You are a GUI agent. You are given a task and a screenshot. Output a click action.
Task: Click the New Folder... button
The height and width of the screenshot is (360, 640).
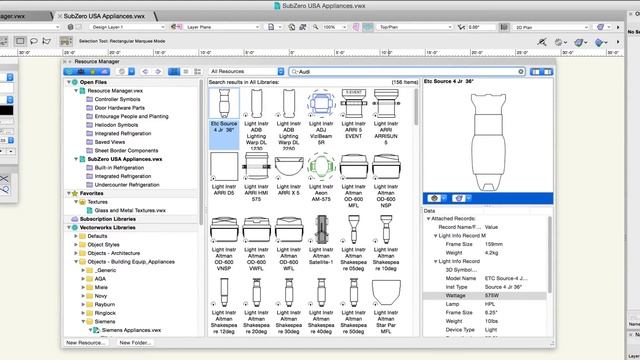pyautogui.click(x=135, y=343)
